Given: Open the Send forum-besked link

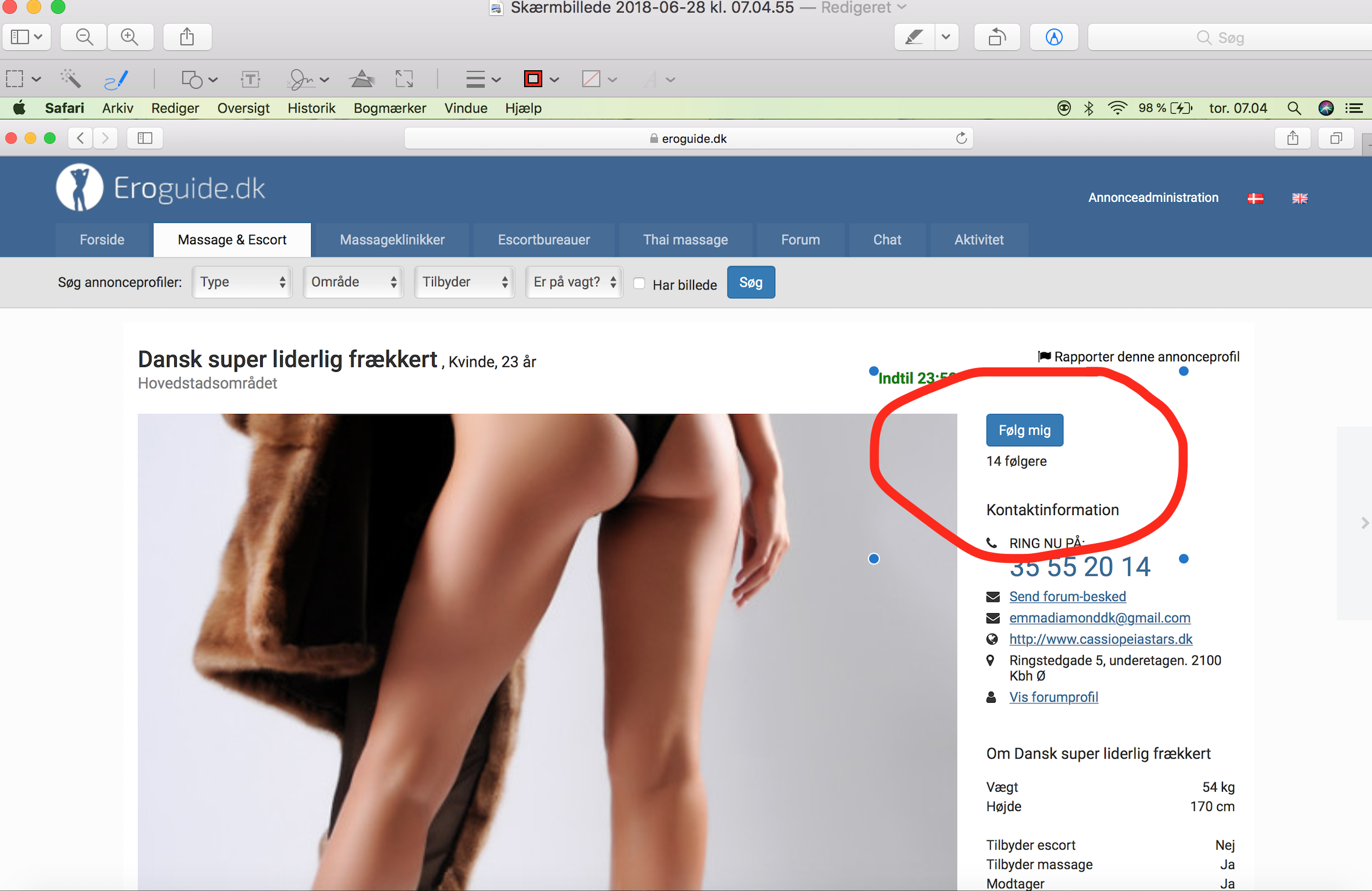Looking at the screenshot, I should (x=1068, y=596).
